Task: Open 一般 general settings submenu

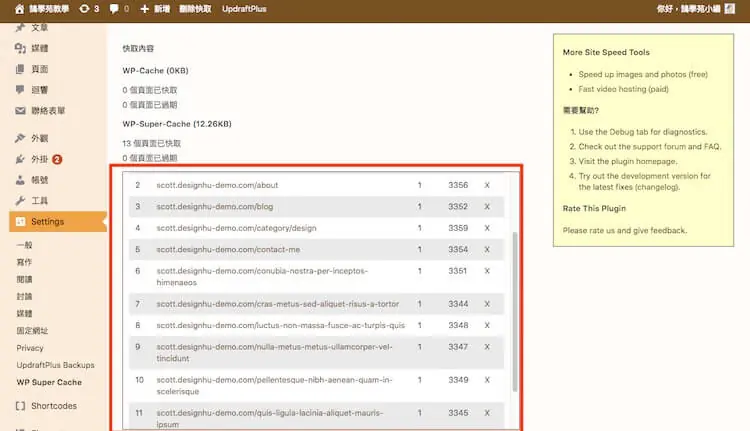Action: click(x=24, y=245)
